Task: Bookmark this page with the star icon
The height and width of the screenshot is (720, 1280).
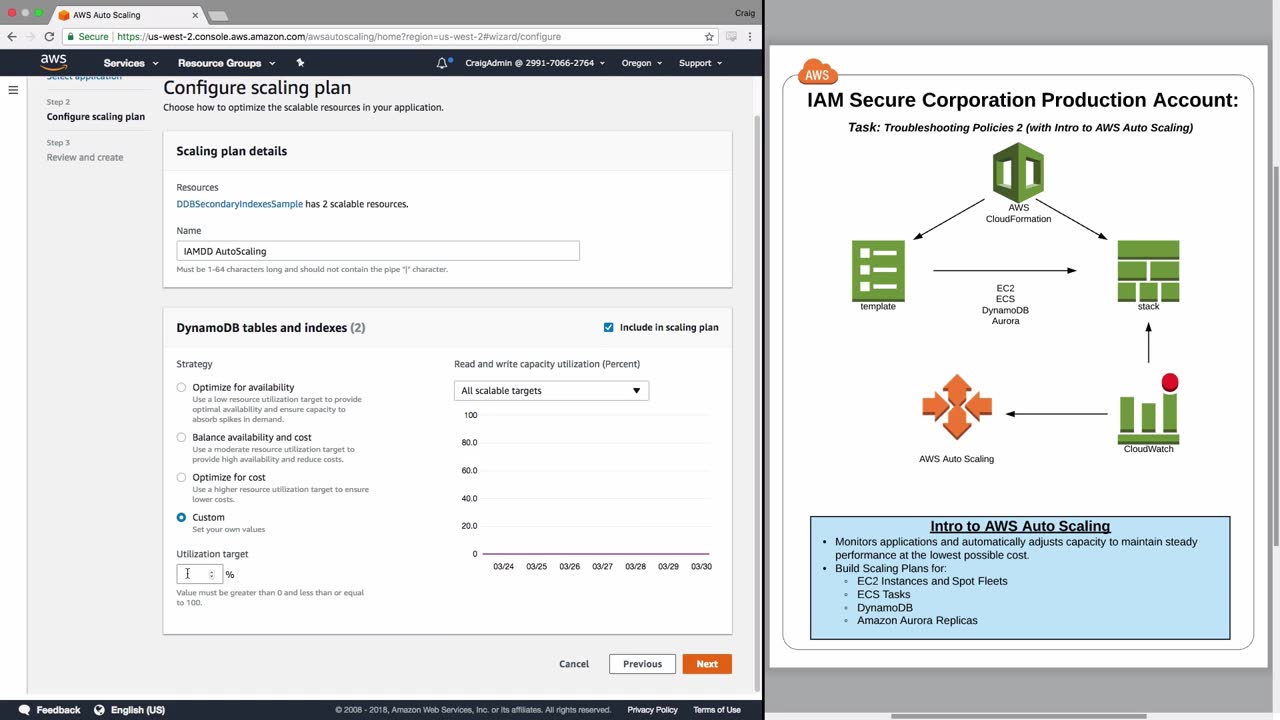Action: (709, 37)
